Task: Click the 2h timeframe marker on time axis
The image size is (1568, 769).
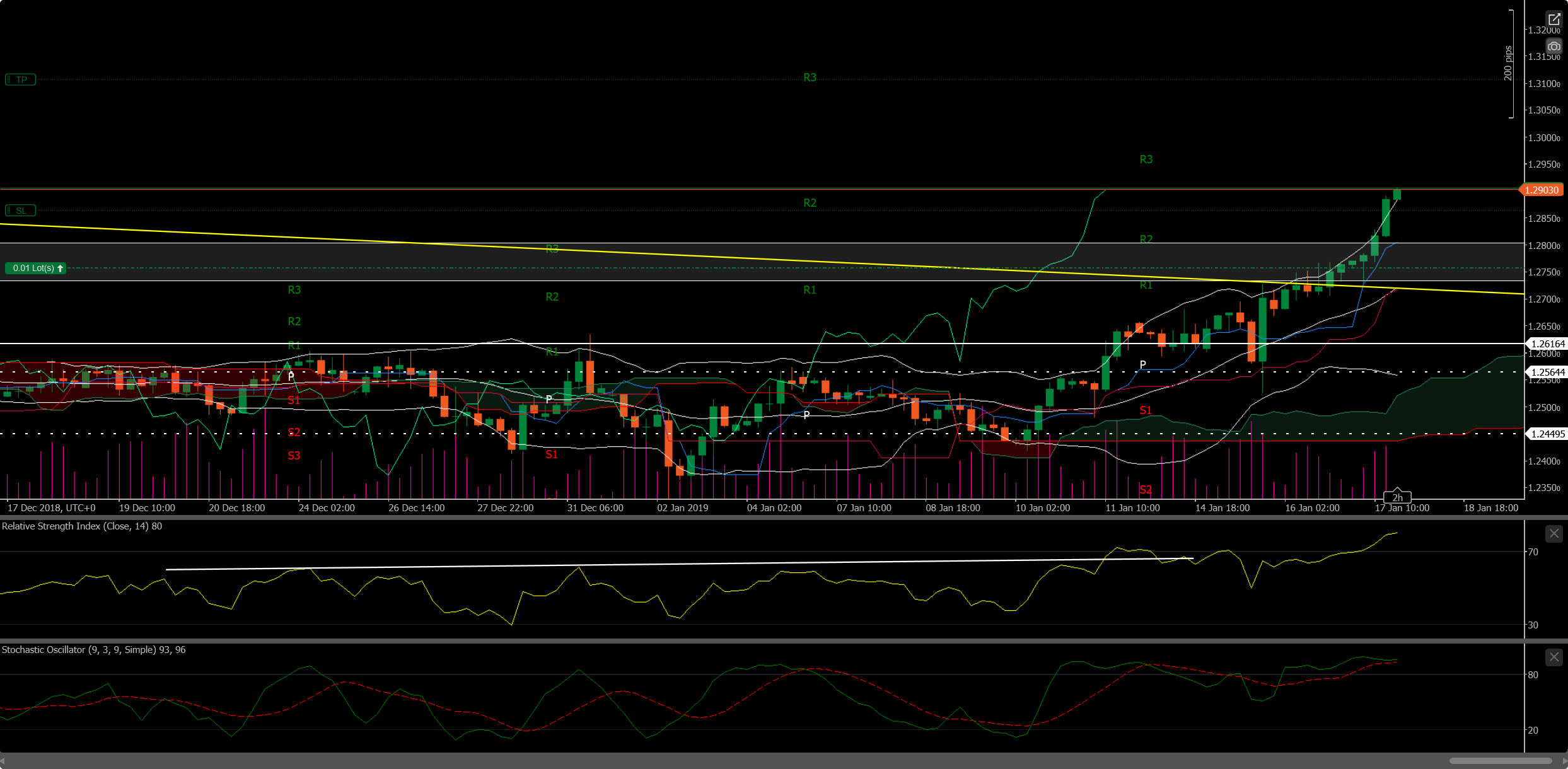Action: (x=1397, y=497)
